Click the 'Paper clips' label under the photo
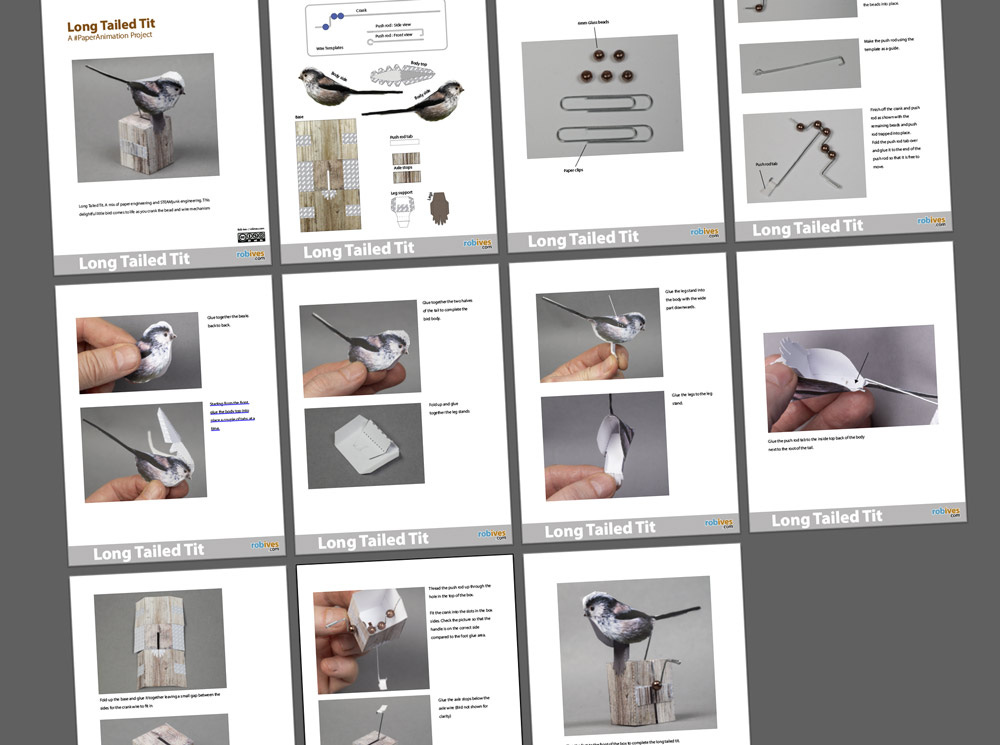Image resolution: width=1000 pixels, height=745 pixels. point(573,170)
